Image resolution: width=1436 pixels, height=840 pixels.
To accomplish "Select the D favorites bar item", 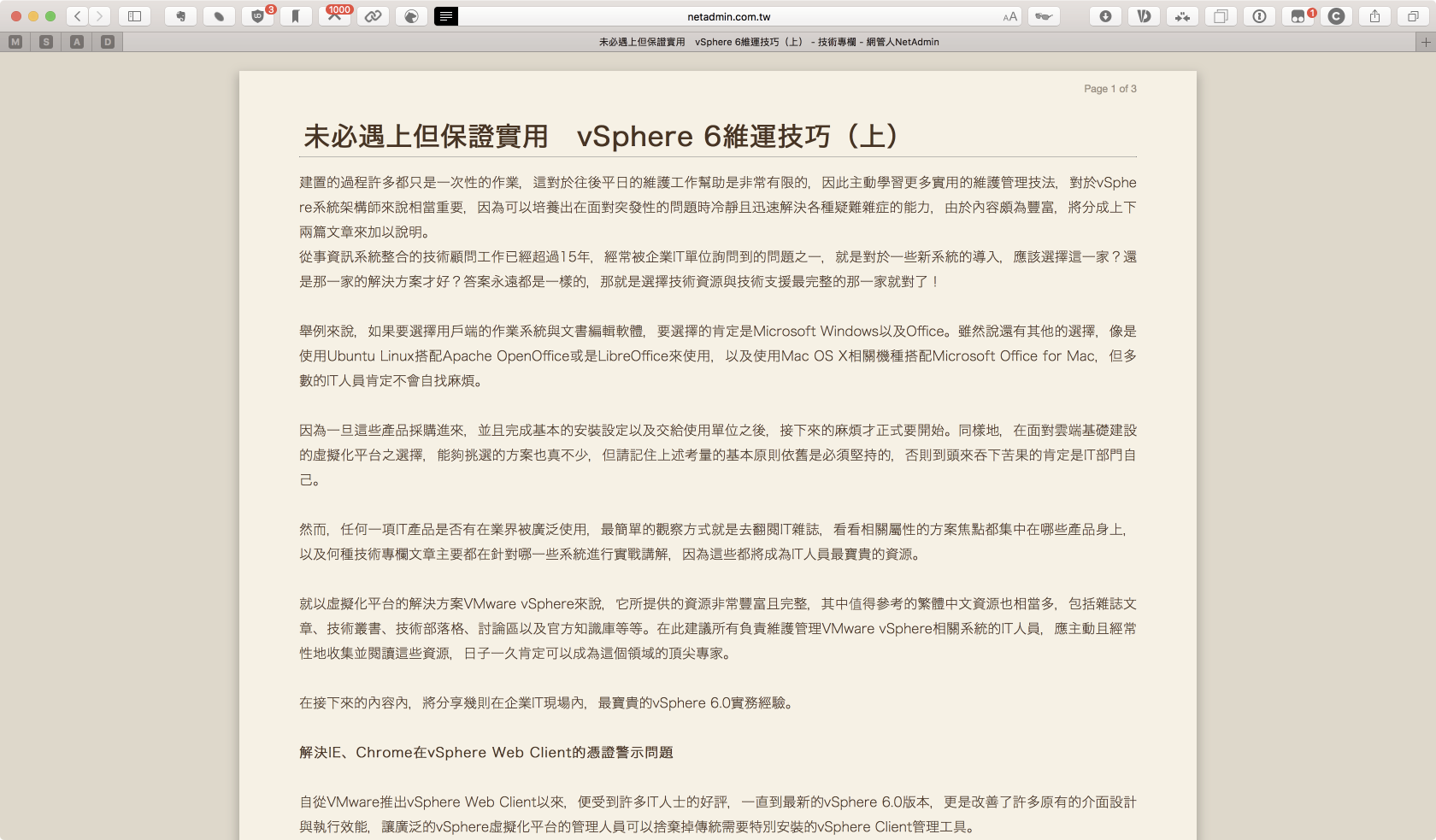I will 108,42.
